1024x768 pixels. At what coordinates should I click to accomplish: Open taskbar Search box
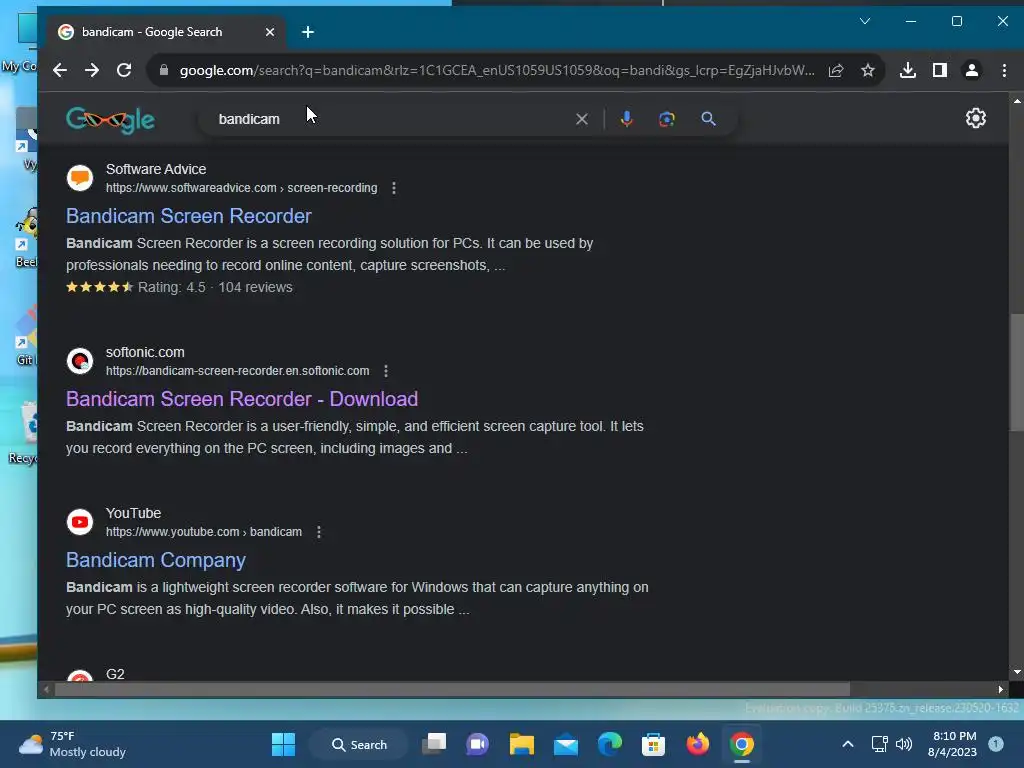(359, 744)
